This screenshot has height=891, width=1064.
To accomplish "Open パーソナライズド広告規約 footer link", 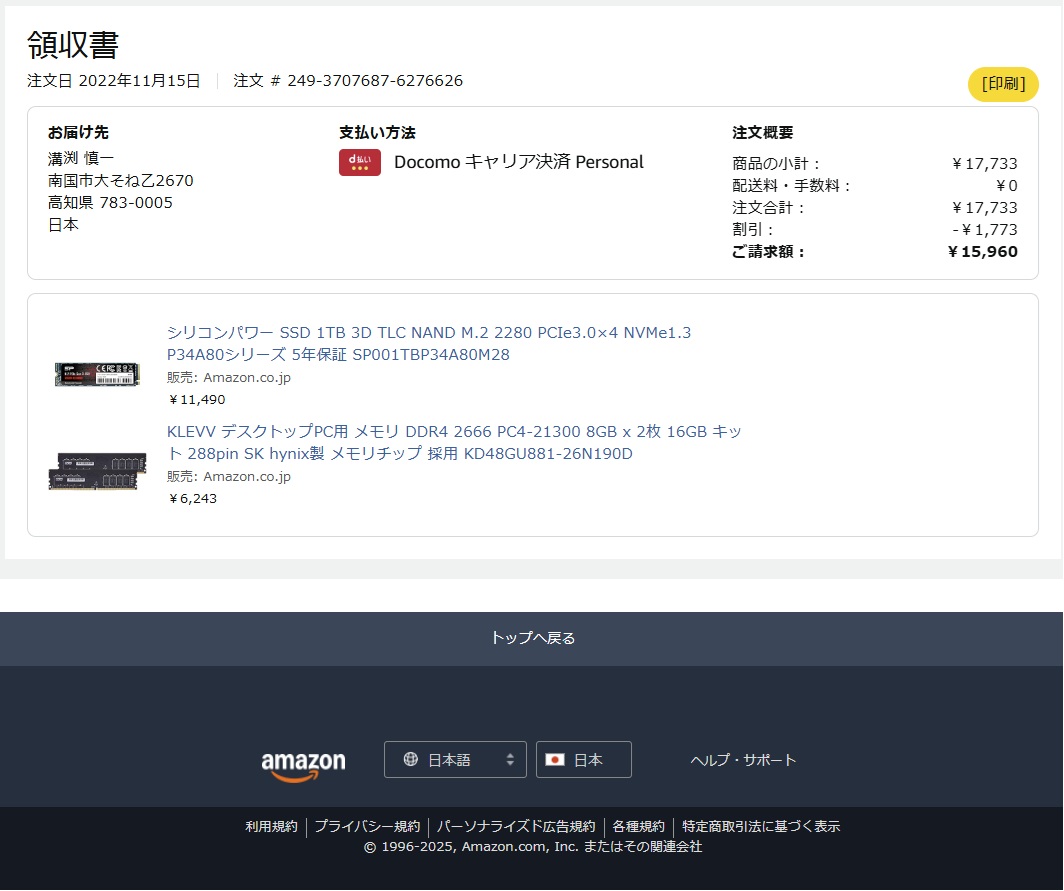I will pyautogui.click(x=516, y=827).
